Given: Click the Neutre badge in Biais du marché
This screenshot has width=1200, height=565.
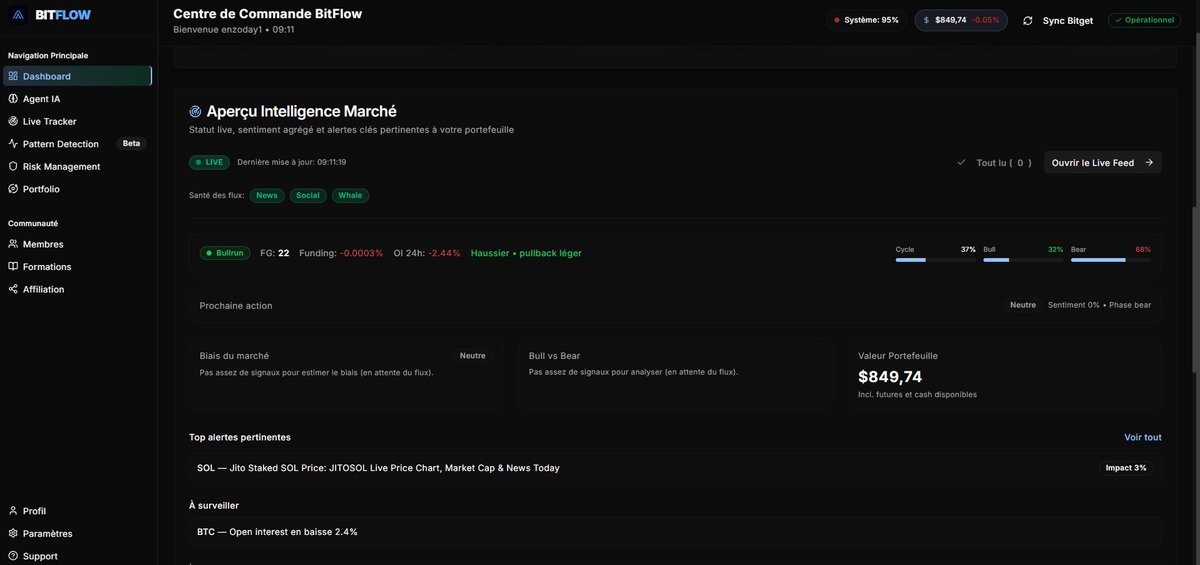Looking at the screenshot, I should (472, 355).
